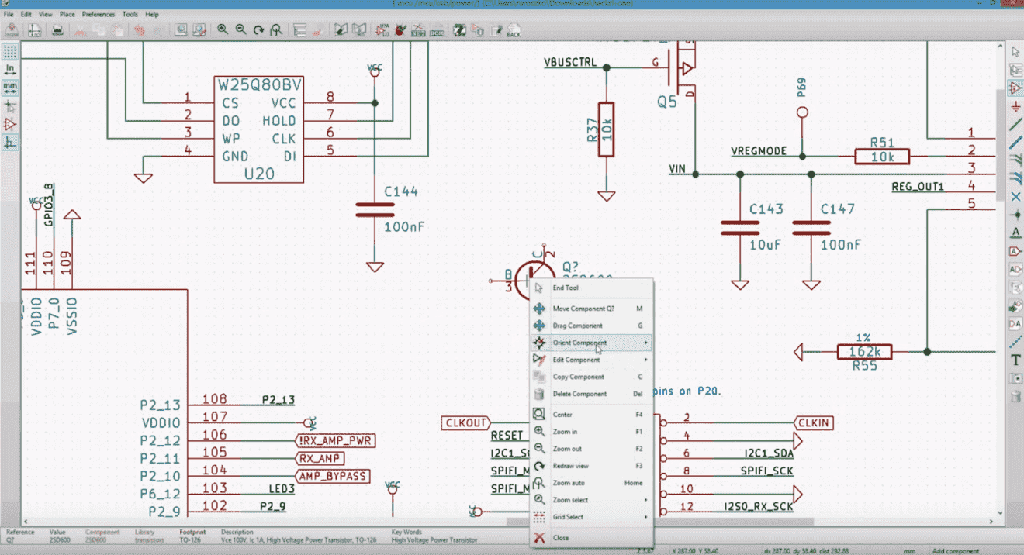Open the Place menu
The width and height of the screenshot is (1024, 555).
(x=67, y=14)
